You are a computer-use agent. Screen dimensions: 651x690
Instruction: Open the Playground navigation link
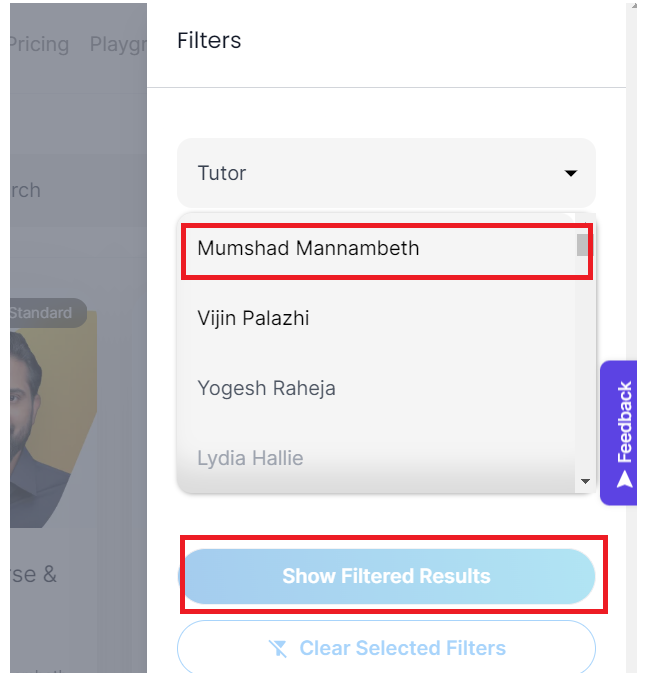pos(119,44)
